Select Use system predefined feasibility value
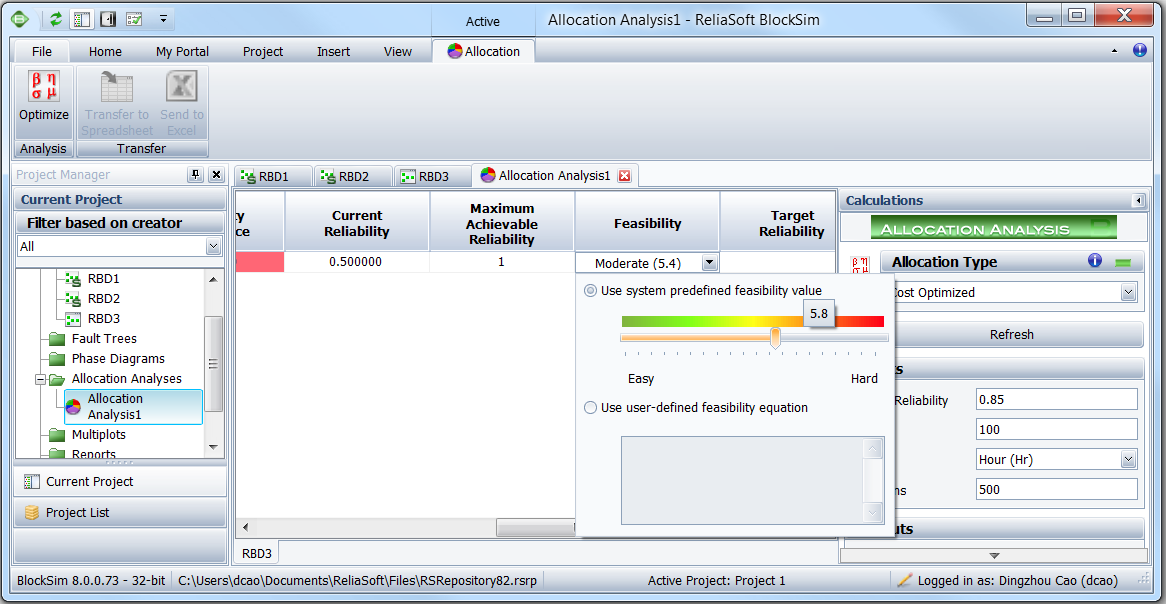This screenshot has height=604, width=1166. [591, 291]
